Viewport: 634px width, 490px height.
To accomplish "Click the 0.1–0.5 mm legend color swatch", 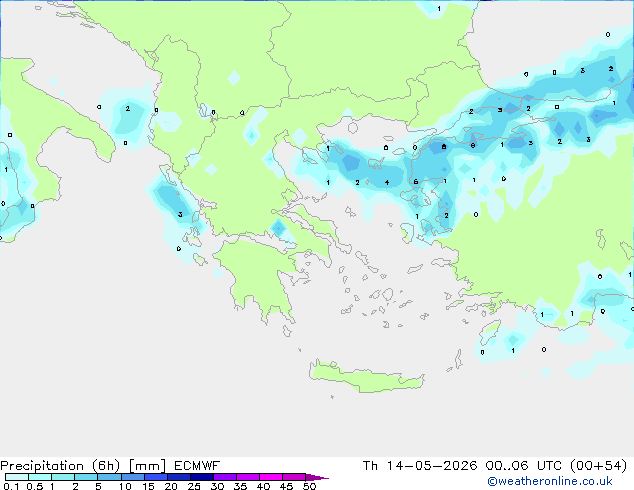I will tap(17, 477).
